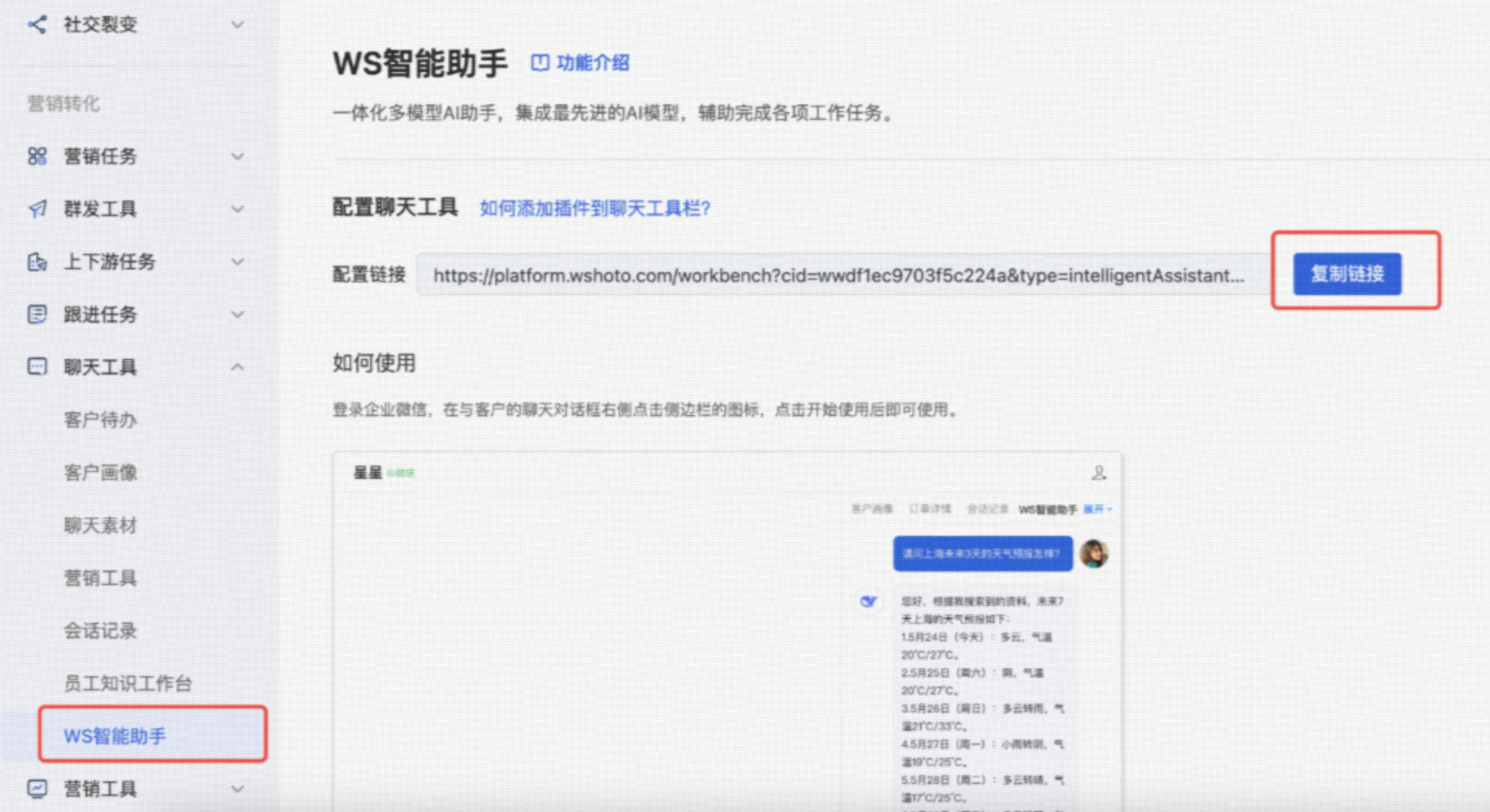Open 聊天素材 in sidebar

100,525
